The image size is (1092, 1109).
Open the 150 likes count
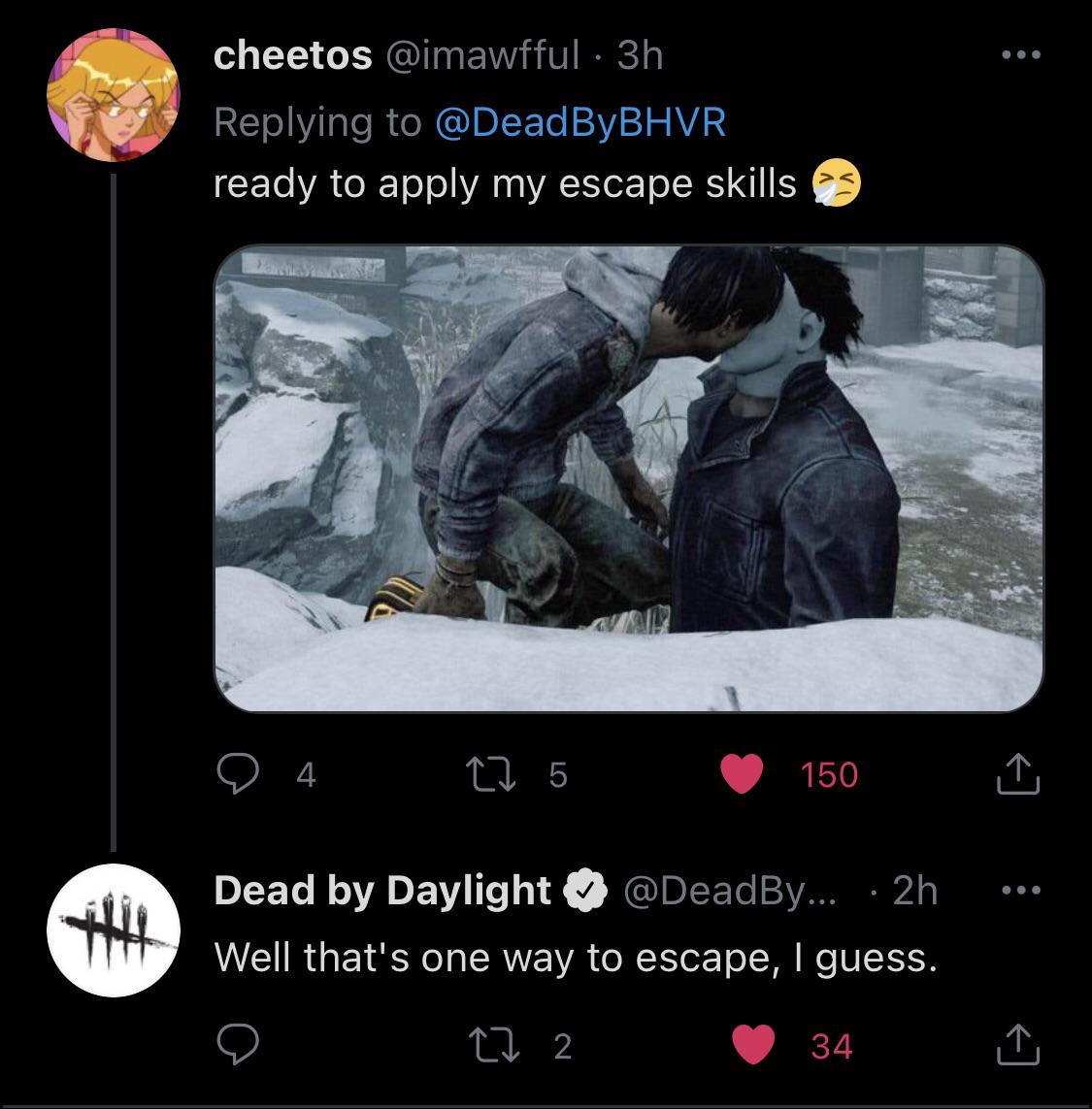click(827, 773)
